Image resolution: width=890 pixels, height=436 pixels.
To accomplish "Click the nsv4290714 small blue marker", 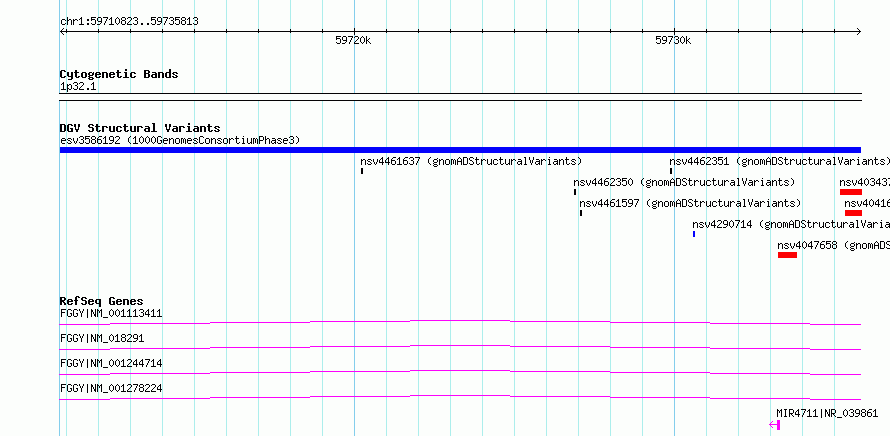I will click(694, 234).
